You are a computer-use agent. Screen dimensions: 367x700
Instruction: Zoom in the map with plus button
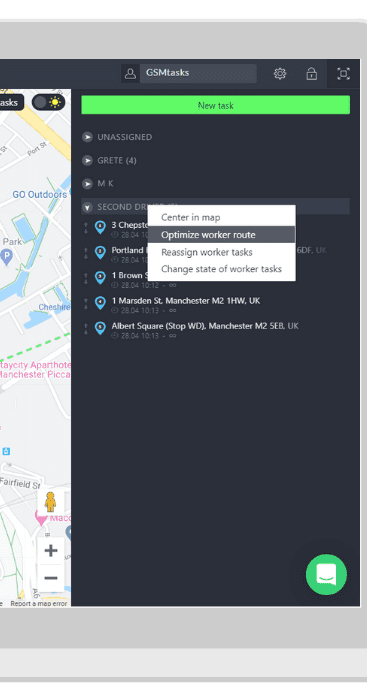pos(51,550)
